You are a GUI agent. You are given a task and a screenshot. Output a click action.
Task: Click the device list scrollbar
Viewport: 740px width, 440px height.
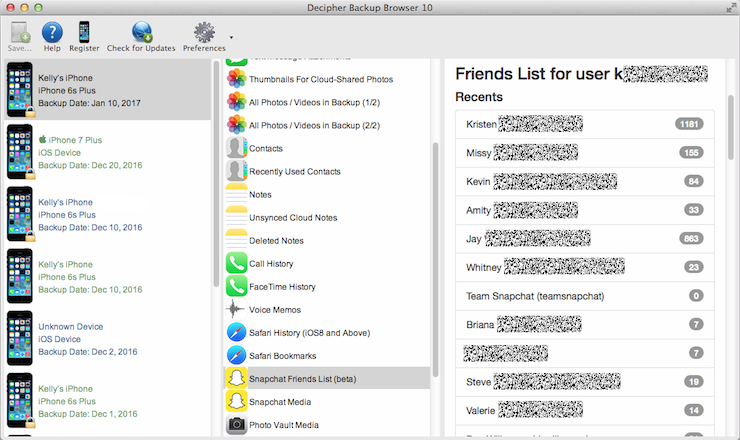click(x=216, y=175)
